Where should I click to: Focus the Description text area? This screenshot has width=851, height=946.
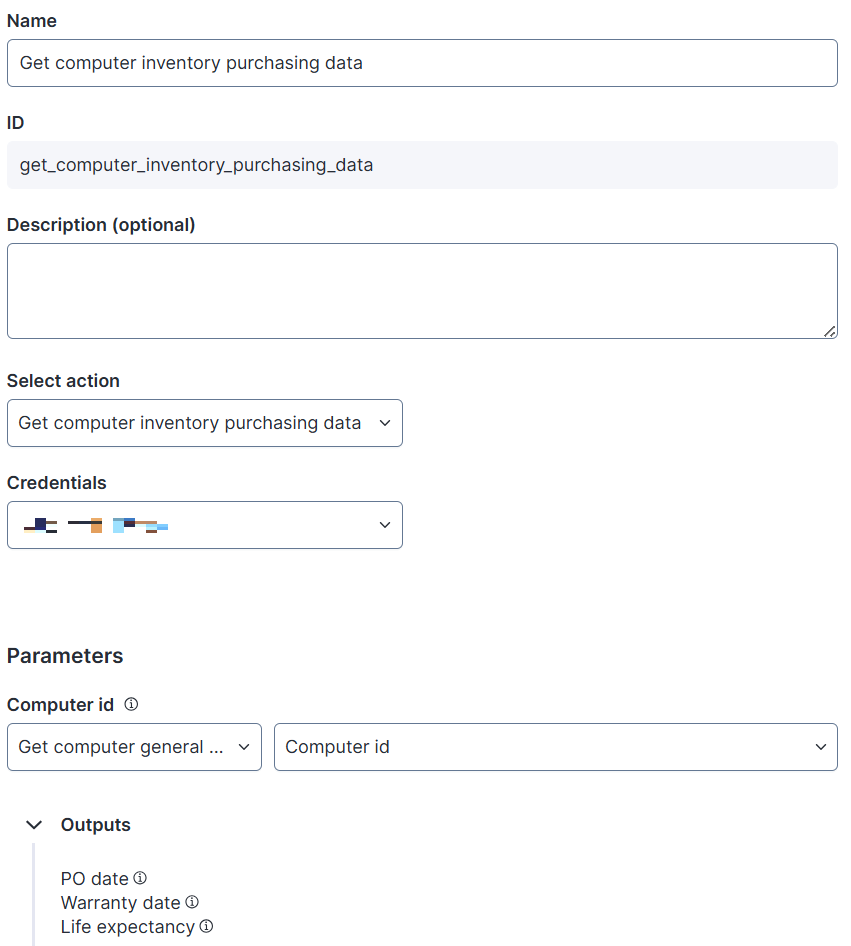(422, 291)
